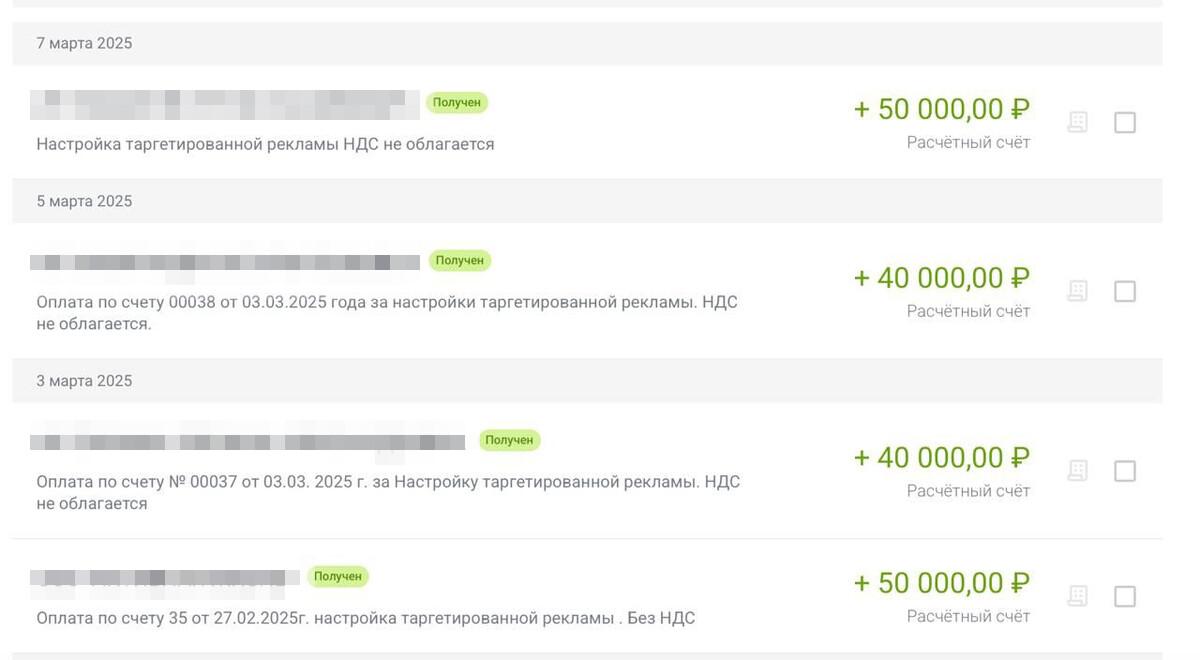The width and height of the screenshot is (1200, 660).
Task: Click the +40 000,00 ₽ amount dated 5 March
Action: pos(941,278)
